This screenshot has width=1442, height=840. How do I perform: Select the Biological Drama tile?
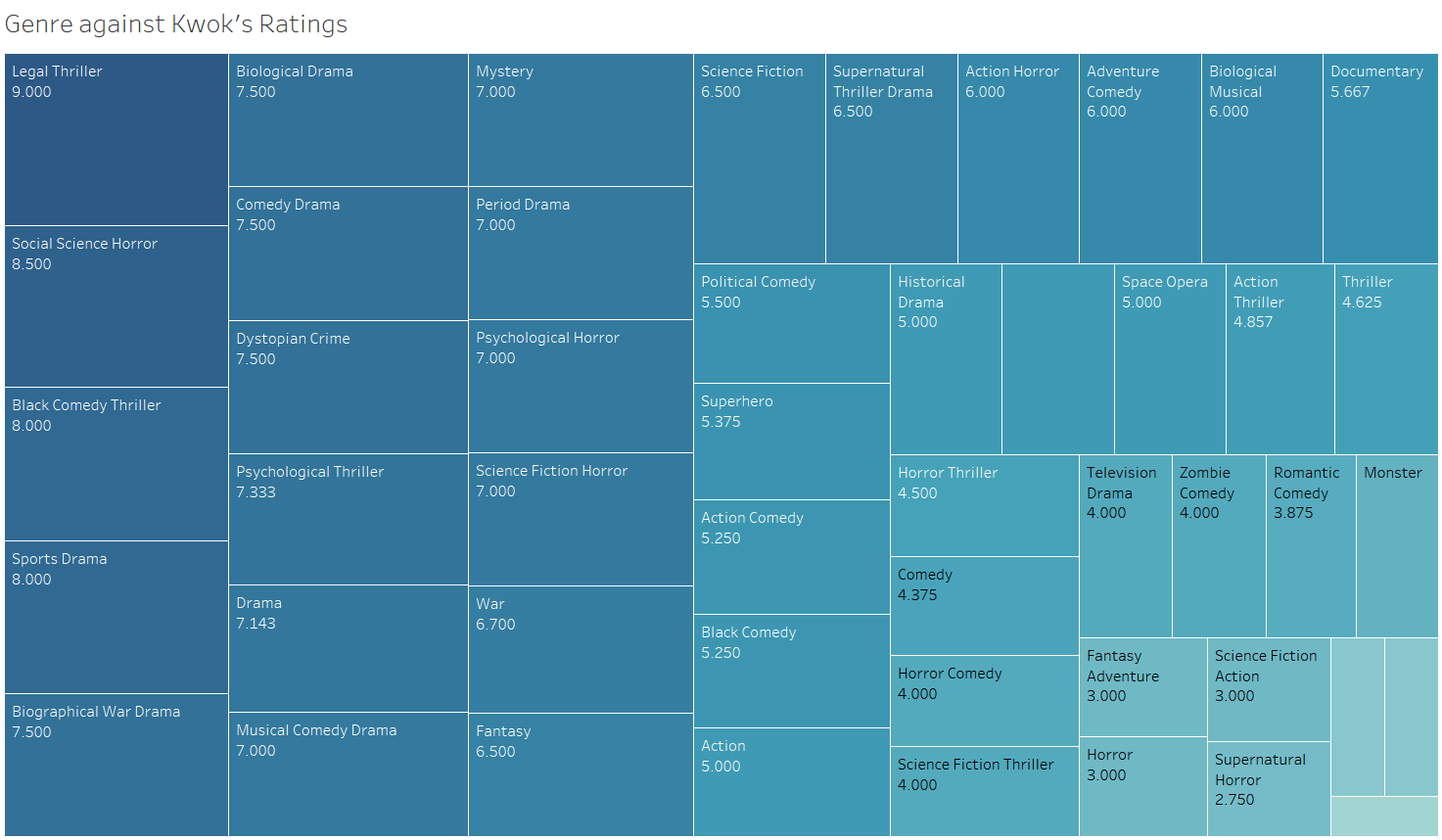click(348, 119)
